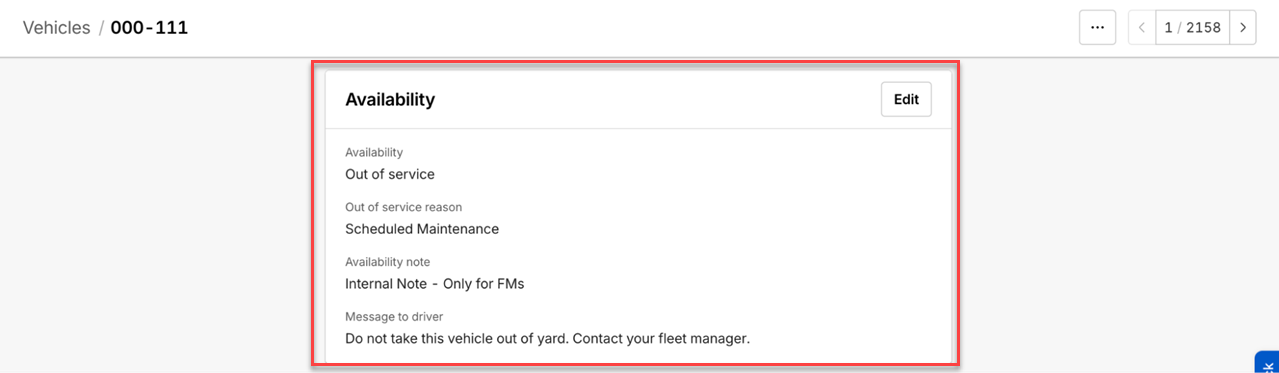1279x373 pixels.
Task: Click the small Availability field label
Action: [374, 152]
